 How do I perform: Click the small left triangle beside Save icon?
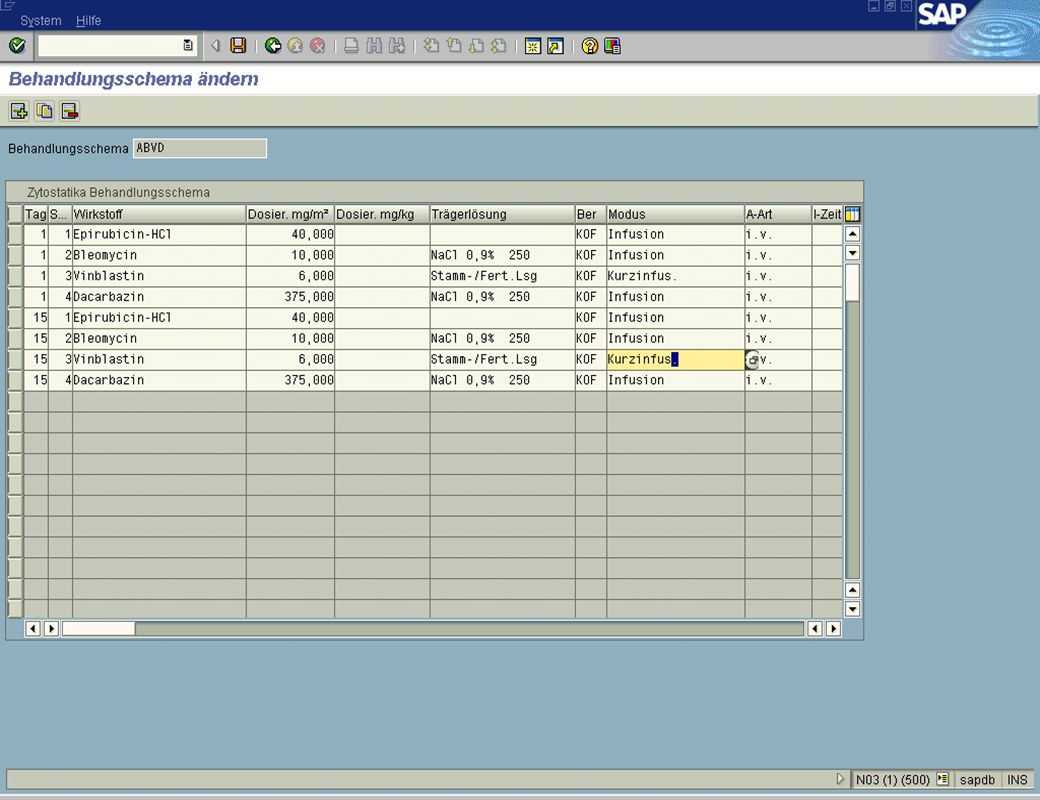(x=215, y=46)
